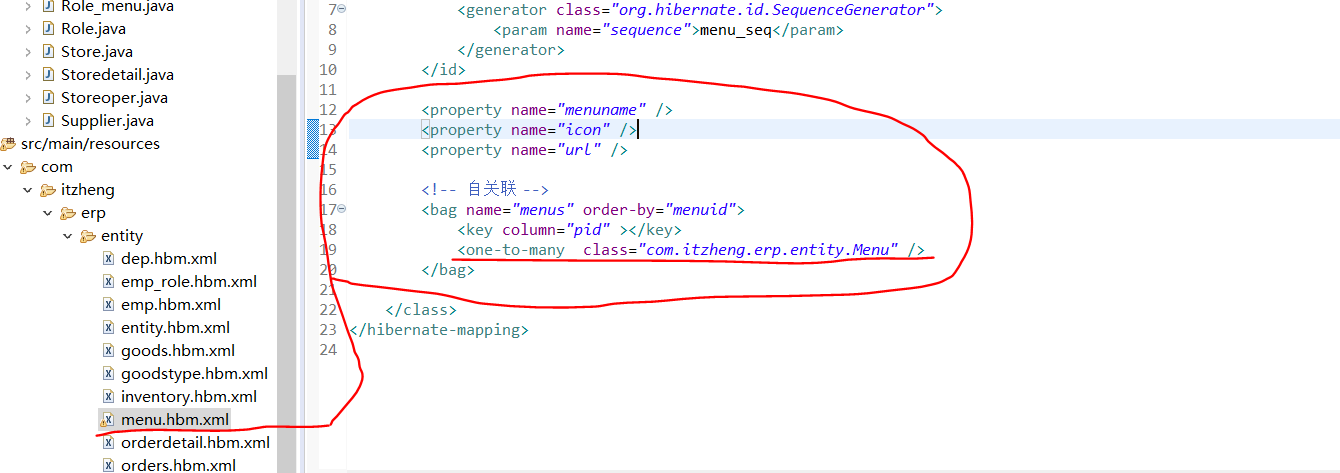Expand the Role.java node
Image resolution: width=1340 pixels, height=473 pixels.
click(28, 29)
